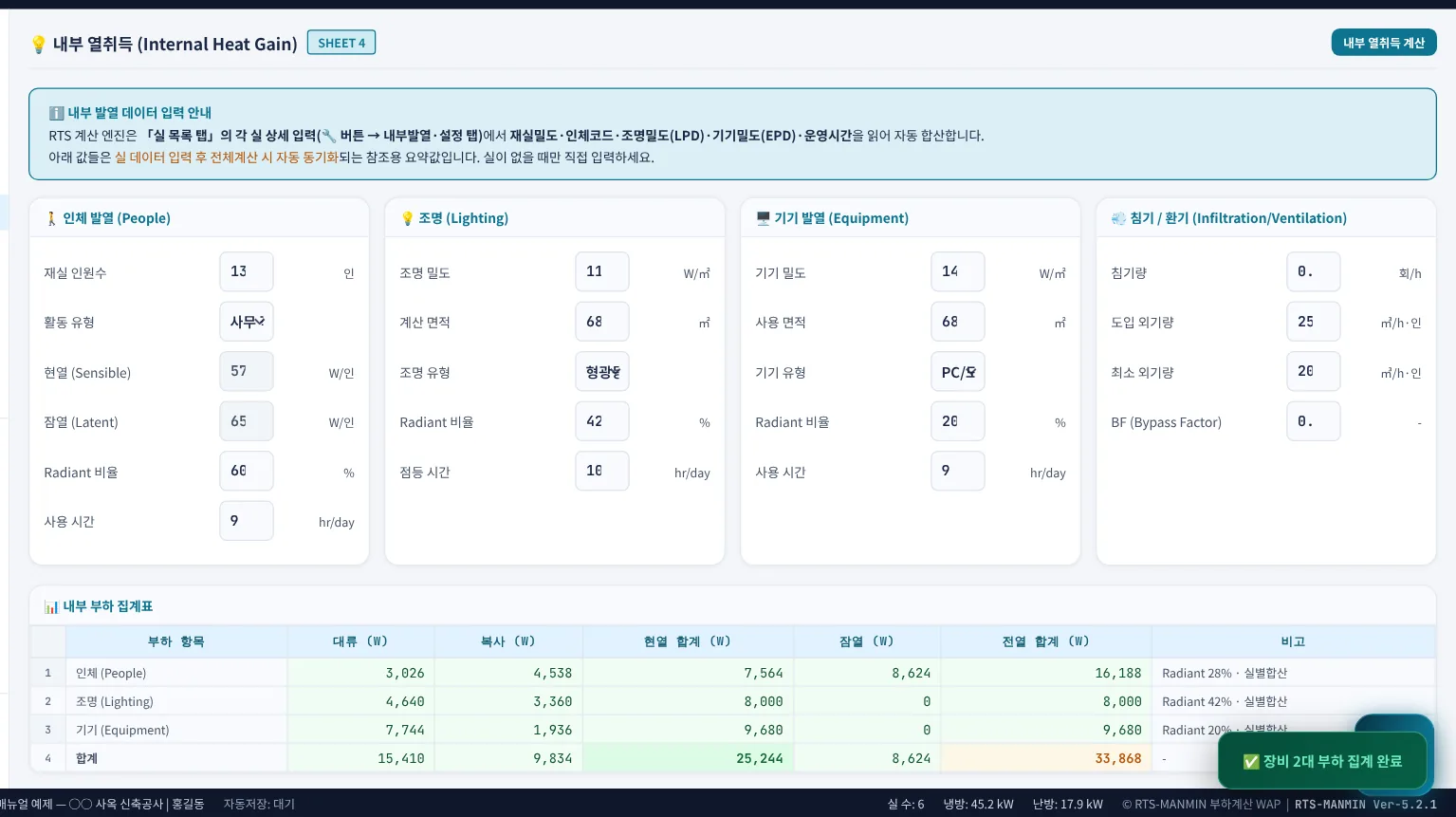Dismiss the 장비 2대 부하 집계 완료 toast
Viewport: 1456px width, 817px height.
pyautogui.click(x=1322, y=761)
